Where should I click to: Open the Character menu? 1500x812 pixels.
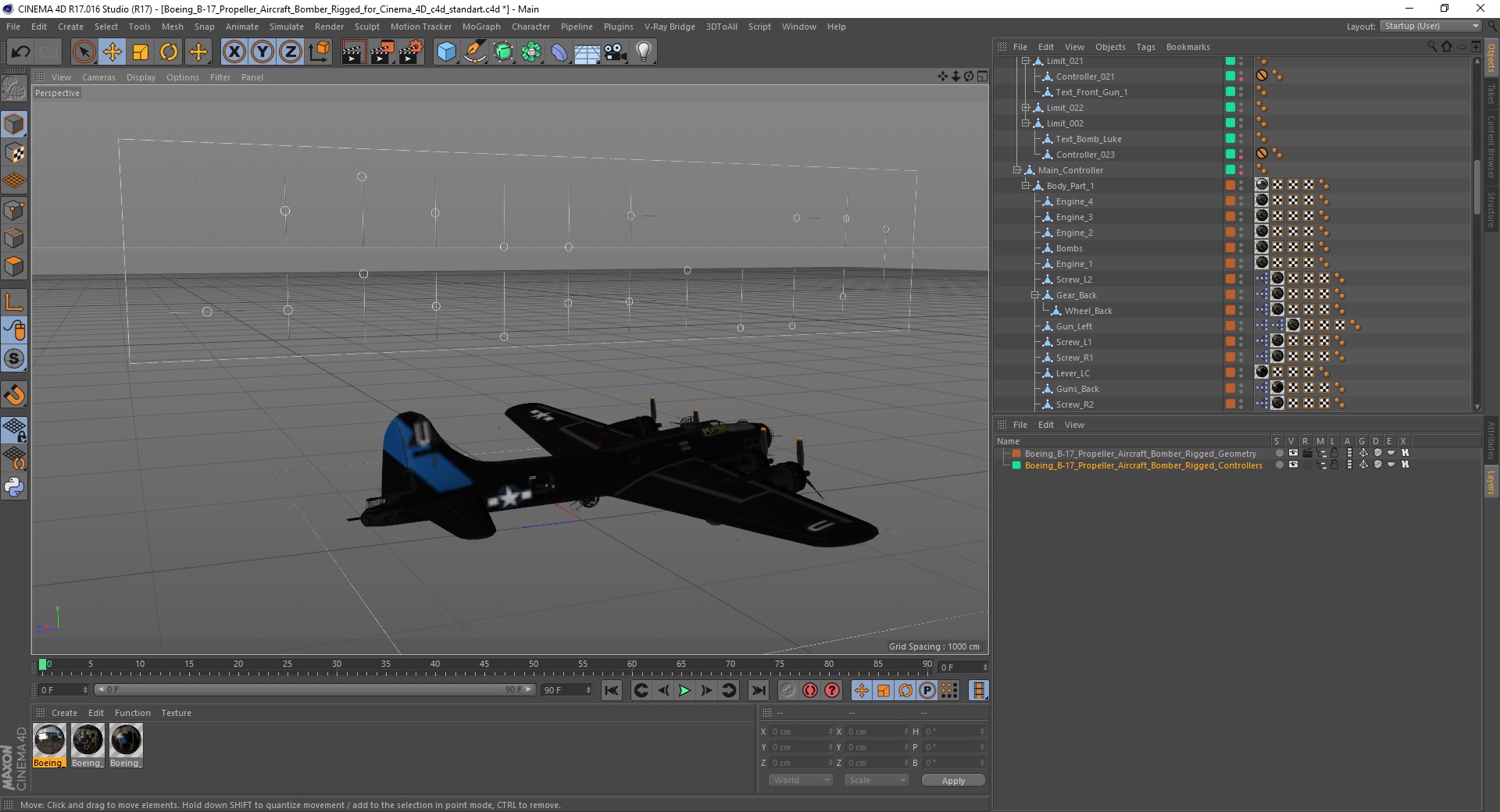tap(531, 27)
